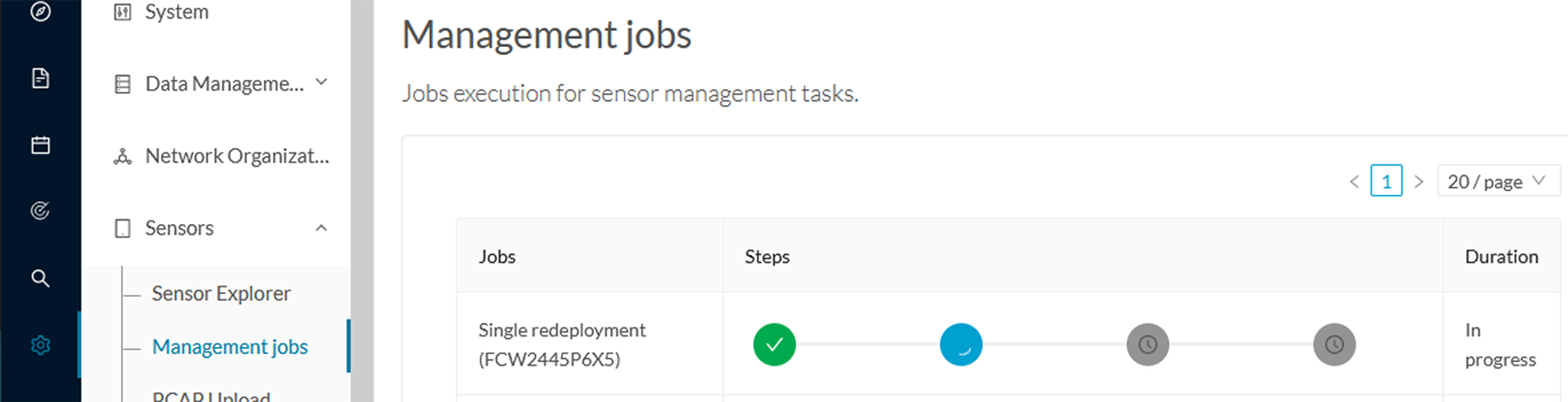Open the System menu item
Image resolution: width=1568 pixels, height=402 pixels.
(177, 12)
